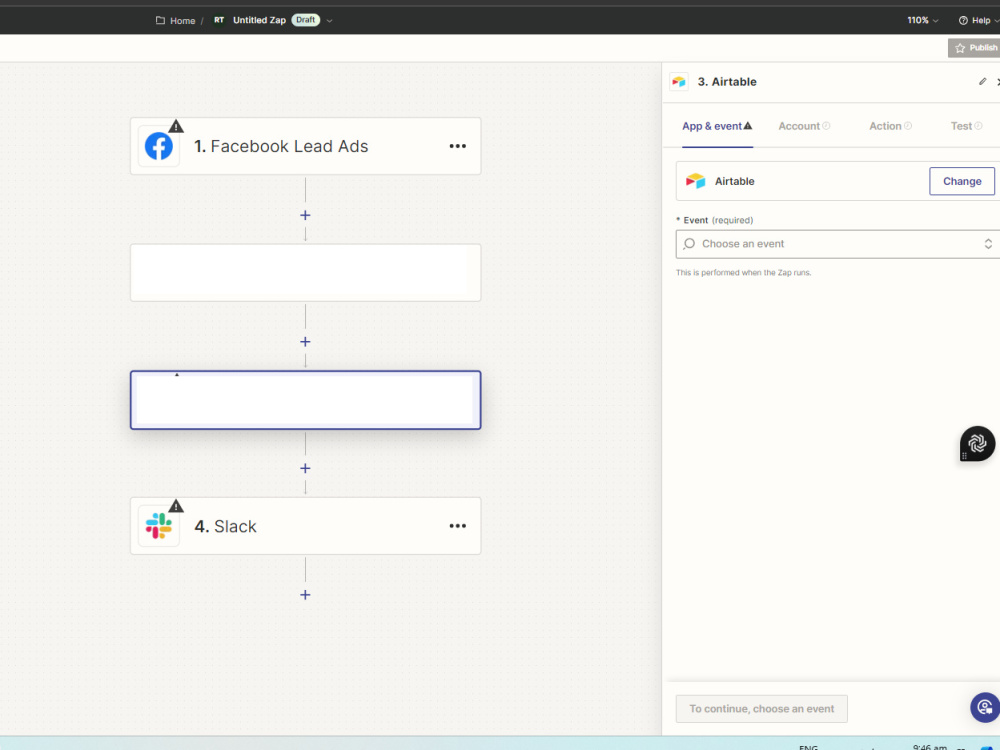Click the Change app button
This screenshot has width=1000, height=750.
(x=962, y=181)
